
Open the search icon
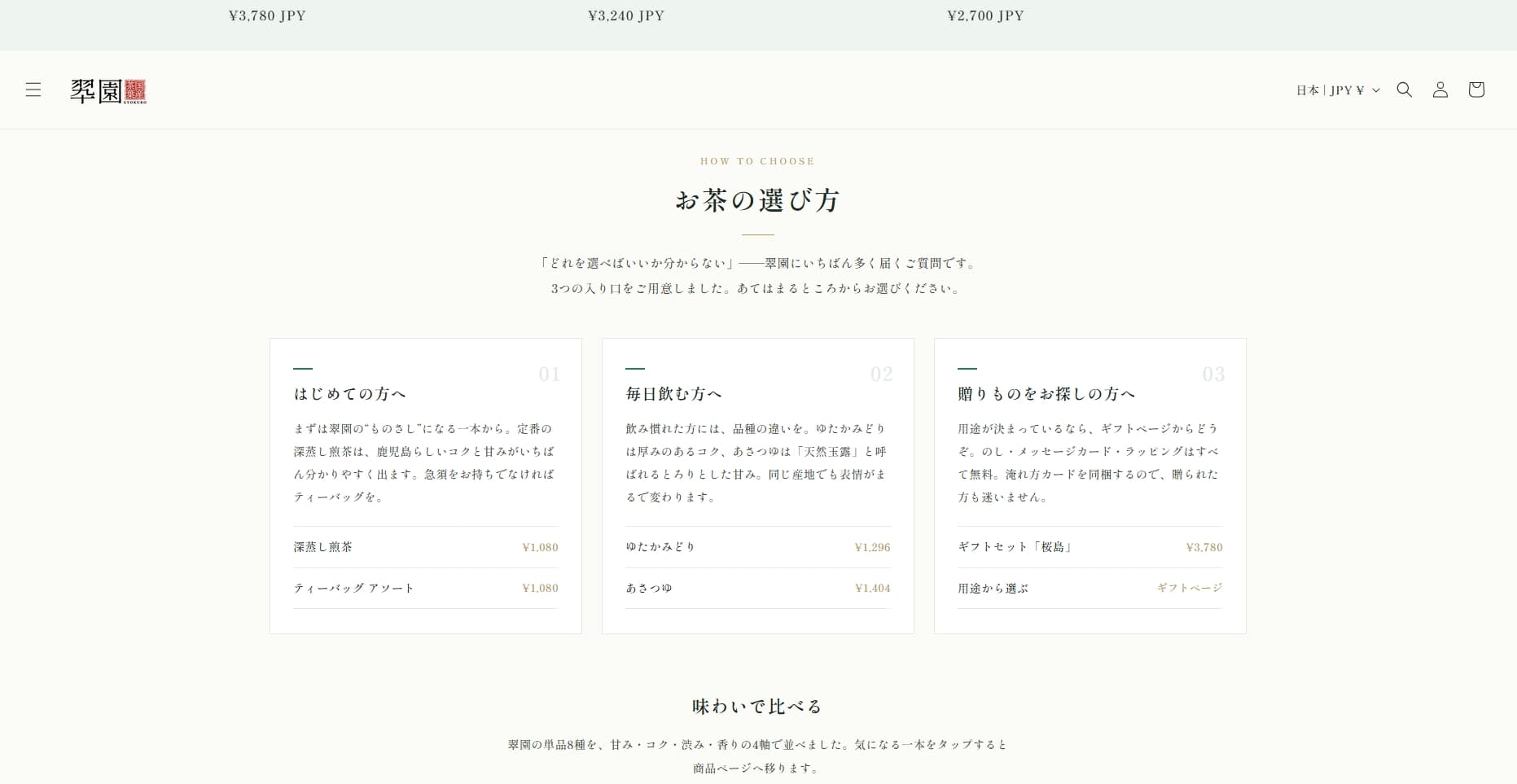tap(1405, 90)
